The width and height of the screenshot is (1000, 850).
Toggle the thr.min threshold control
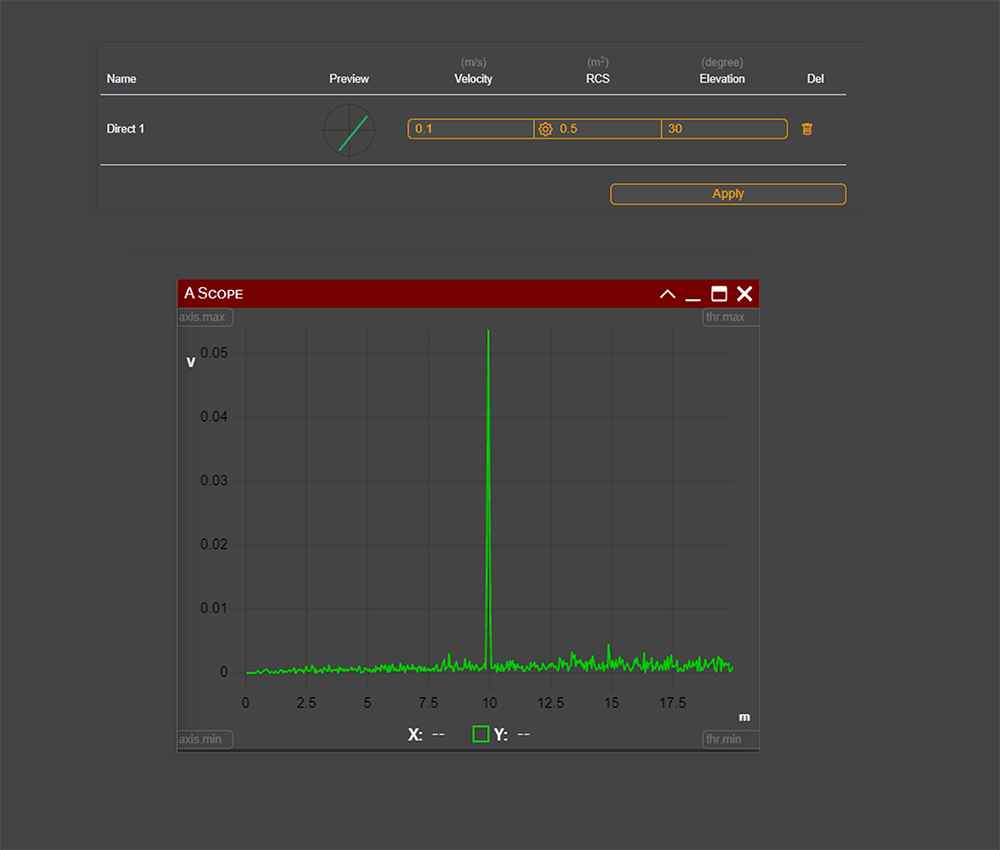[730, 739]
